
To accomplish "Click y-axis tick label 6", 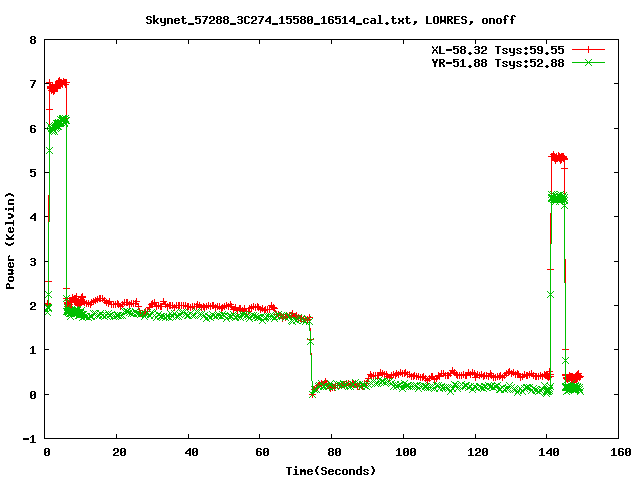I will pos(33,129).
